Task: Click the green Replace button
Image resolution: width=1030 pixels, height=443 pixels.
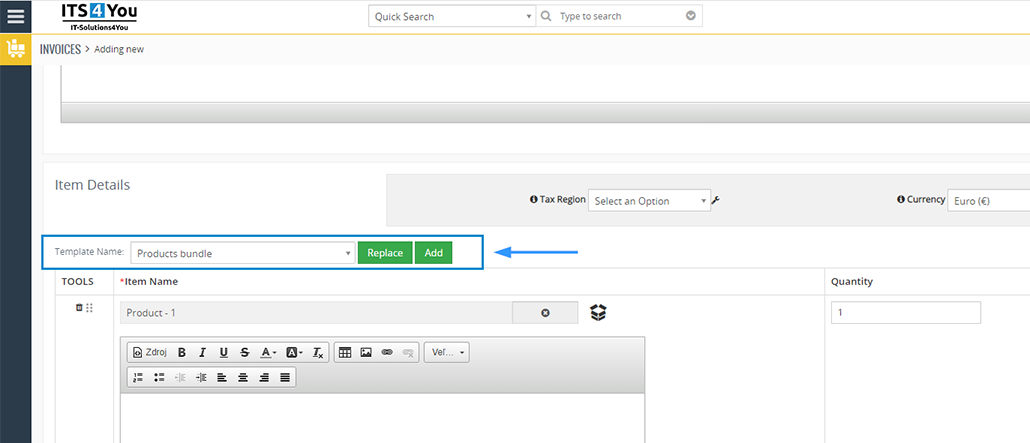Action: [x=385, y=253]
